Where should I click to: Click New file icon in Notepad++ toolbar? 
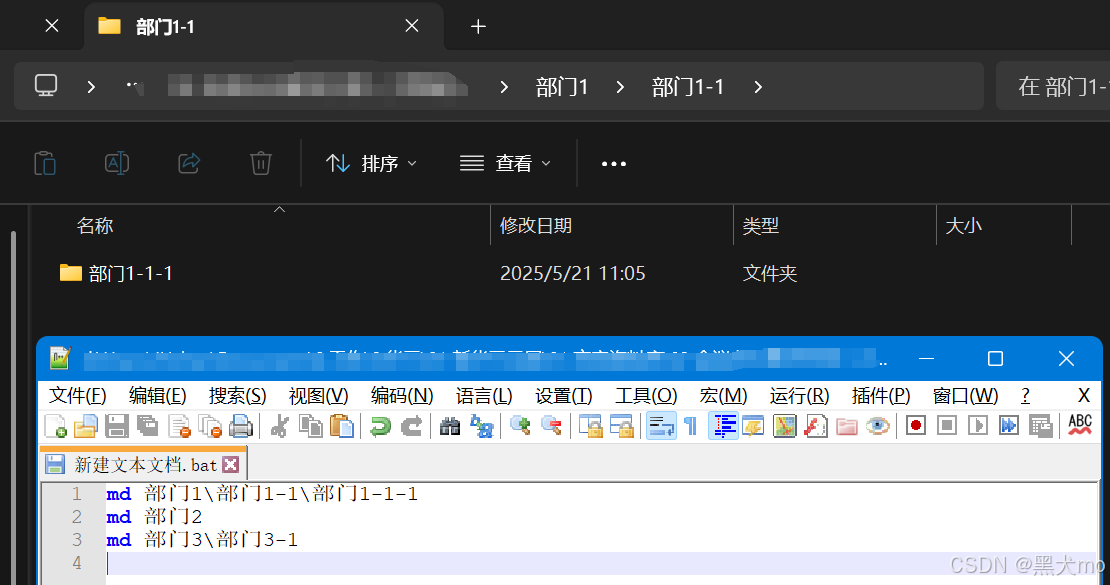click(x=55, y=426)
